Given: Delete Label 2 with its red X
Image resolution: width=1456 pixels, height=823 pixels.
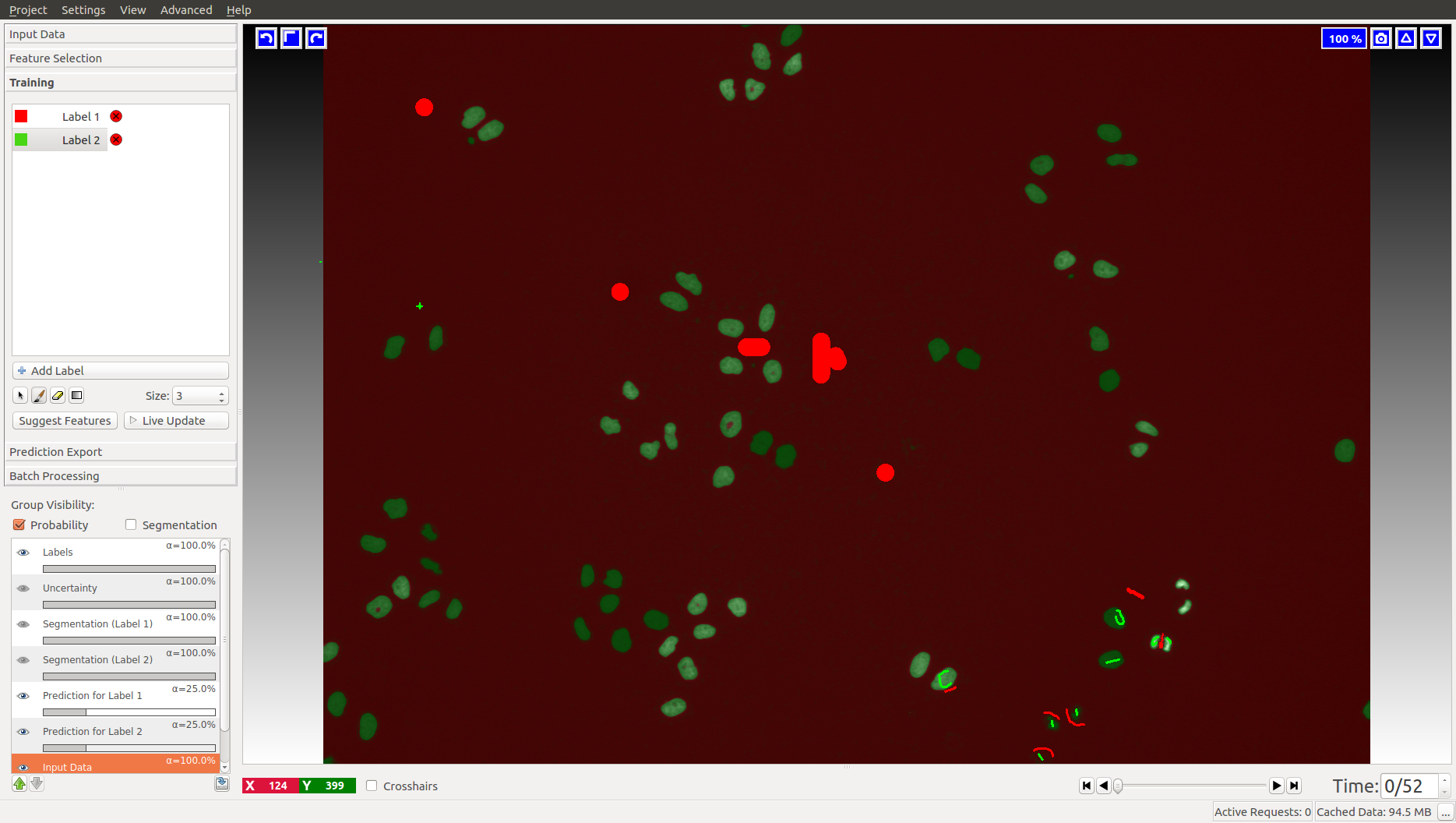Looking at the screenshot, I should tap(116, 140).
